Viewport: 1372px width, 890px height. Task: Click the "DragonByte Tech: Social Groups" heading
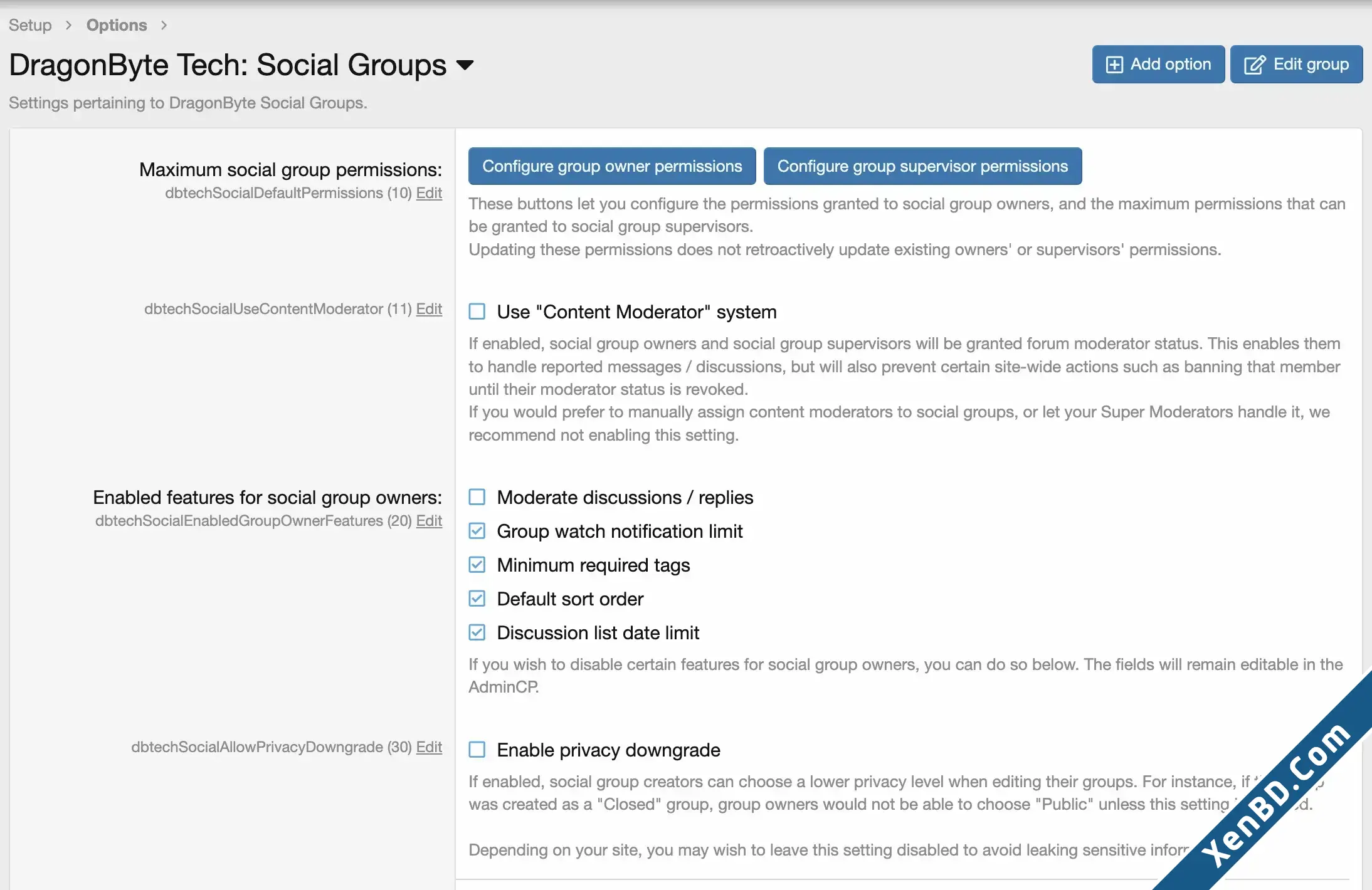coord(228,65)
